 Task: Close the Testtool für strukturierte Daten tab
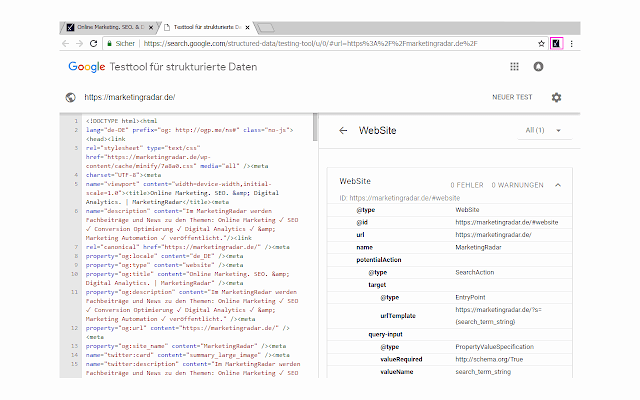[x=247, y=28]
